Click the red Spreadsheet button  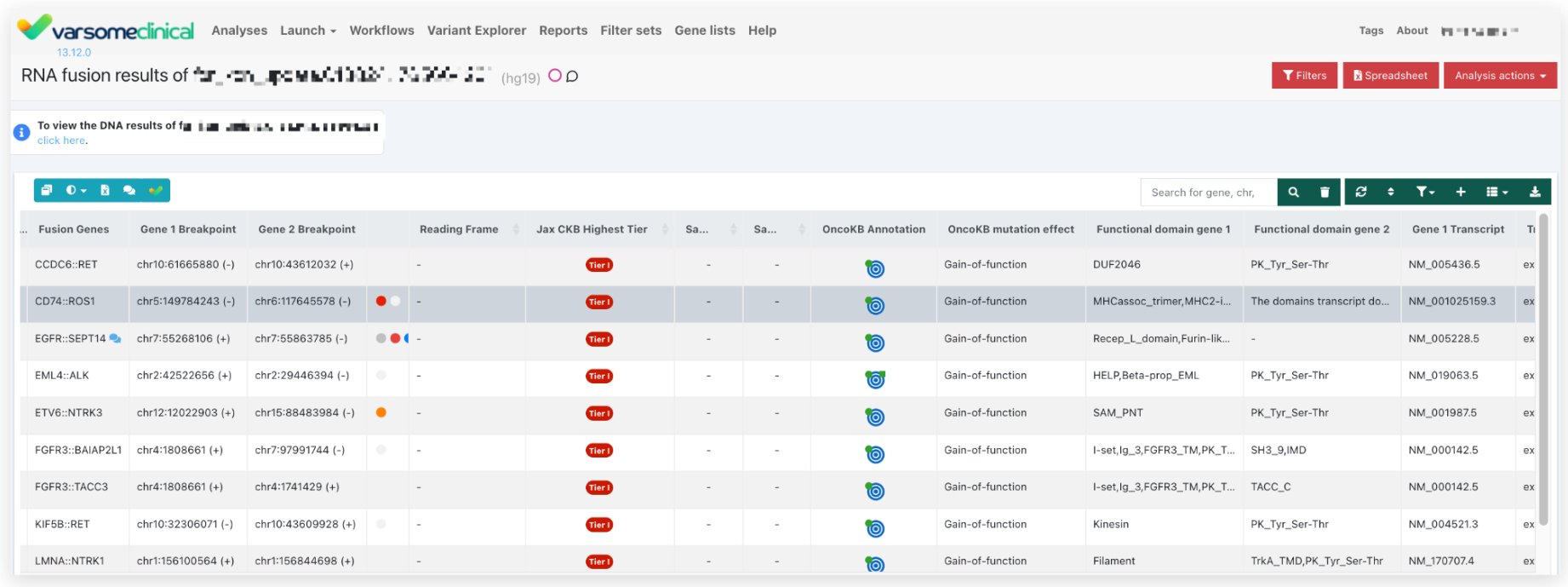point(1390,76)
